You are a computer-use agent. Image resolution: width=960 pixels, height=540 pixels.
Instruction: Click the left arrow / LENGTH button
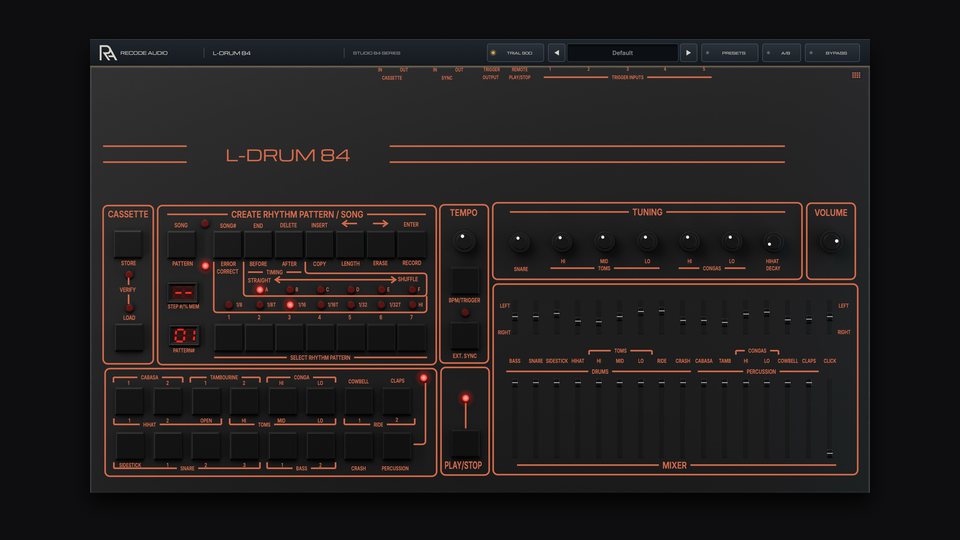point(350,244)
